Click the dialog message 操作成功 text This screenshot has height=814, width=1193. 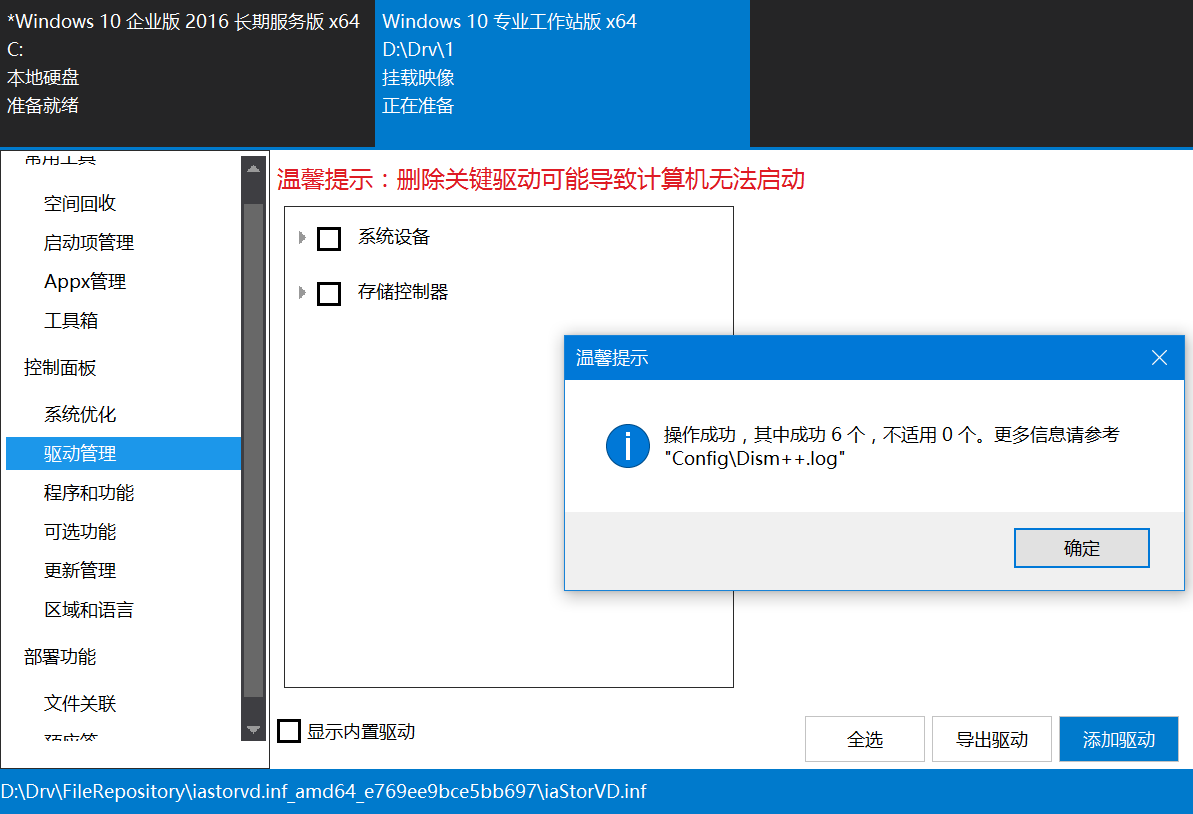pos(891,446)
